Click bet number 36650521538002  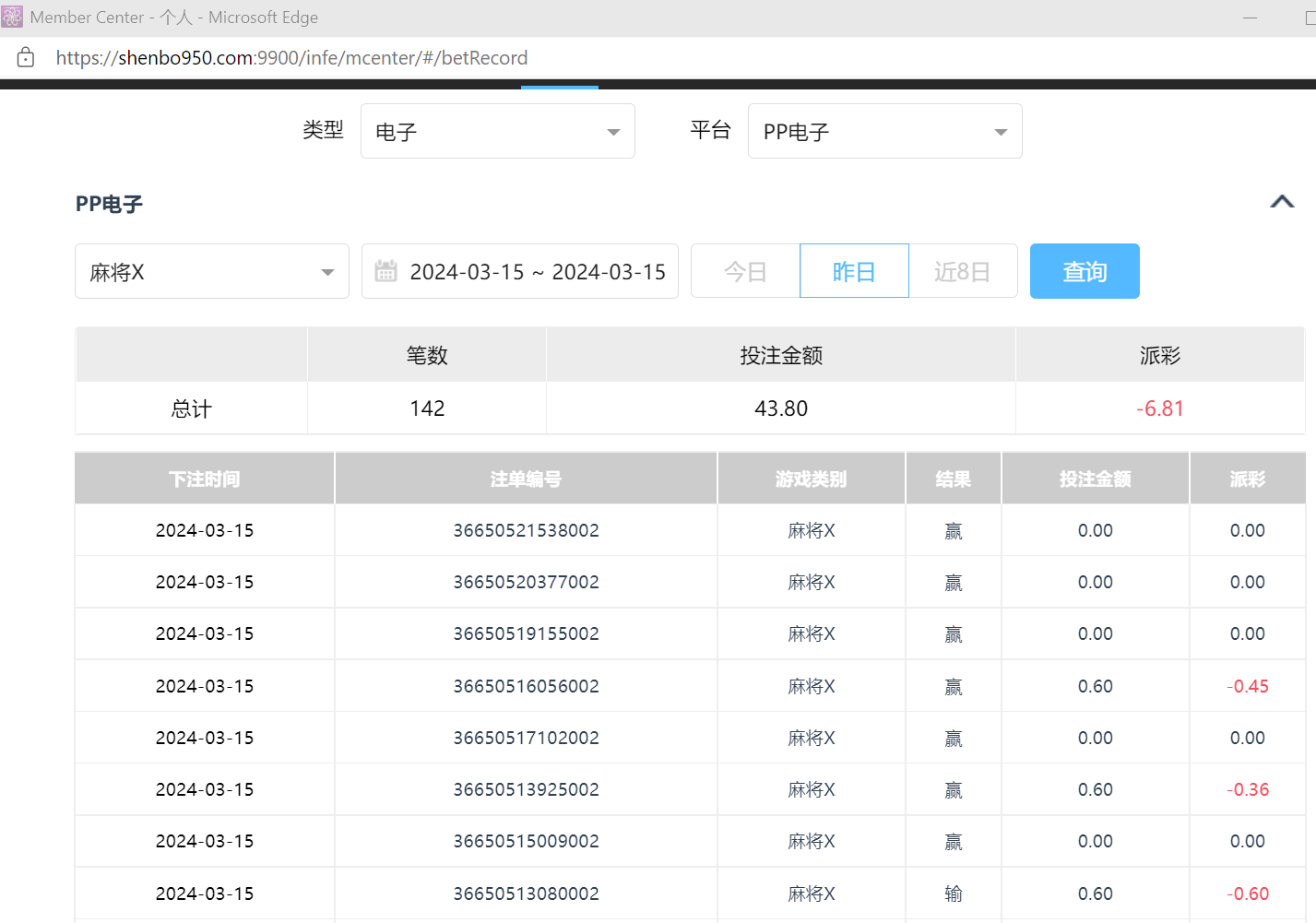[526, 530]
